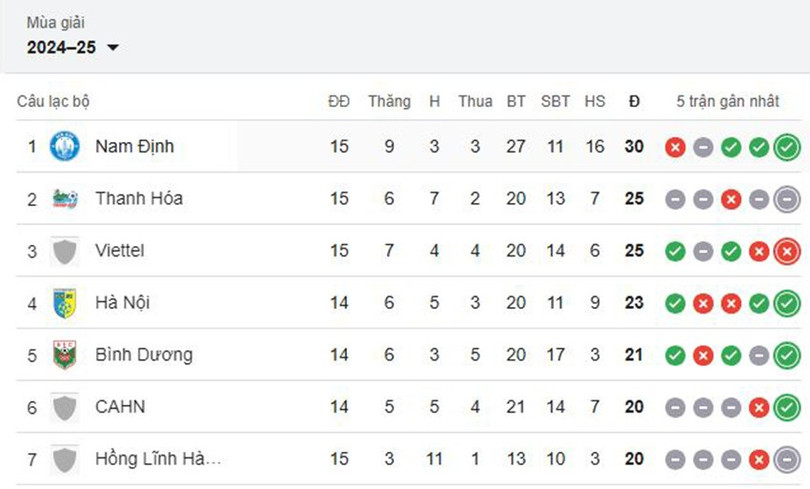Click Viettel's gray shield placeholder icon
The height and width of the screenshot is (489, 810).
coord(65,251)
